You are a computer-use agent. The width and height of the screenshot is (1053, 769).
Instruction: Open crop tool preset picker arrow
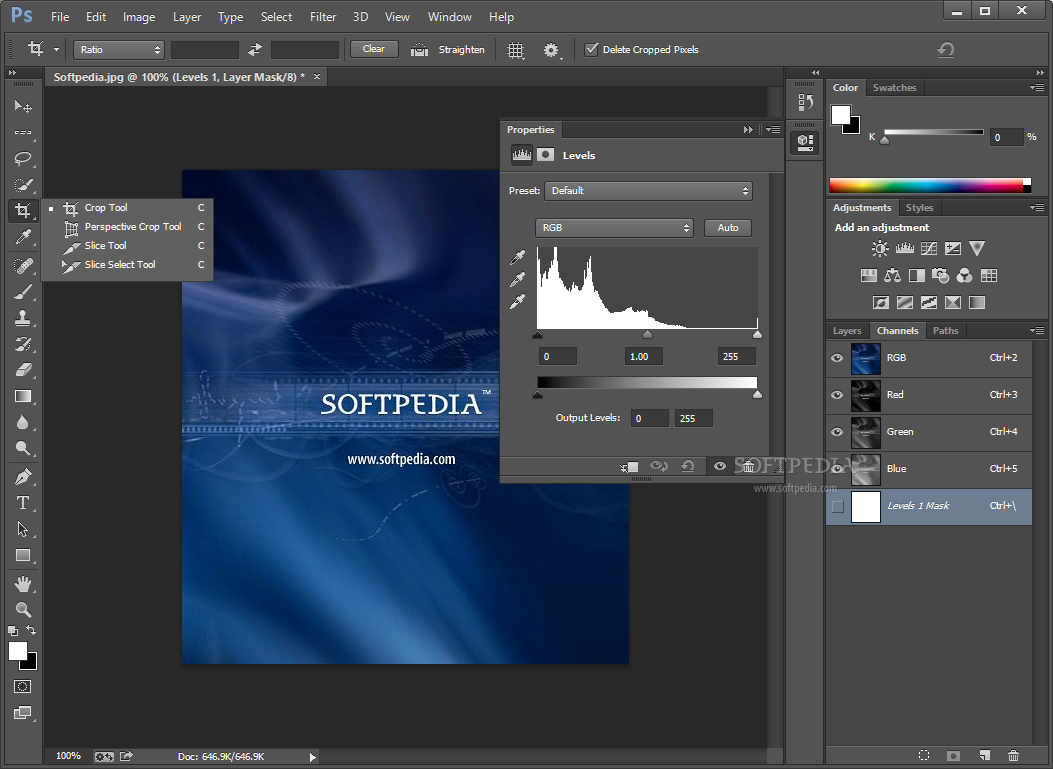pyautogui.click(x=56, y=50)
